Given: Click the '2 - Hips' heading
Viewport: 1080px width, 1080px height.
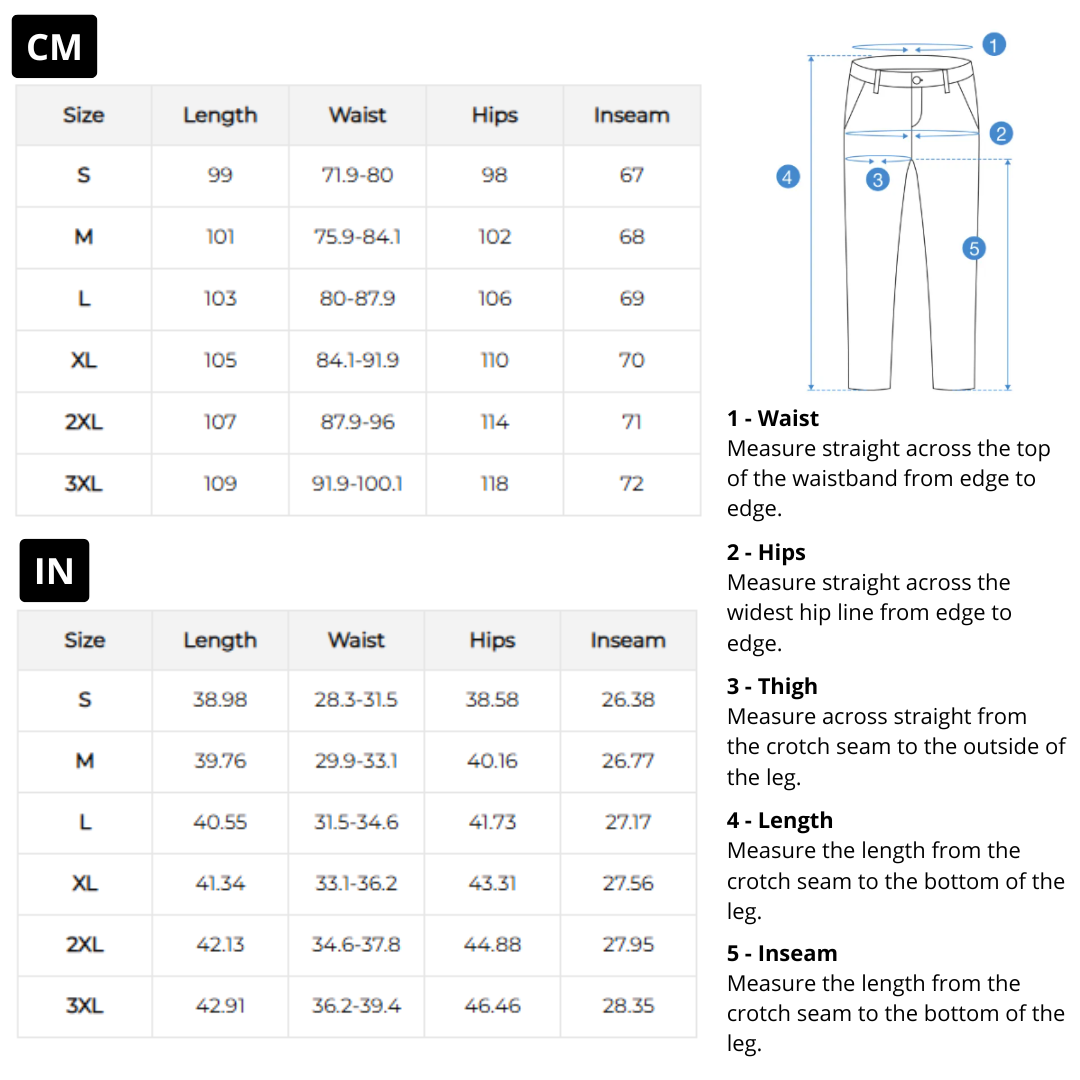Looking at the screenshot, I should (x=766, y=553).
